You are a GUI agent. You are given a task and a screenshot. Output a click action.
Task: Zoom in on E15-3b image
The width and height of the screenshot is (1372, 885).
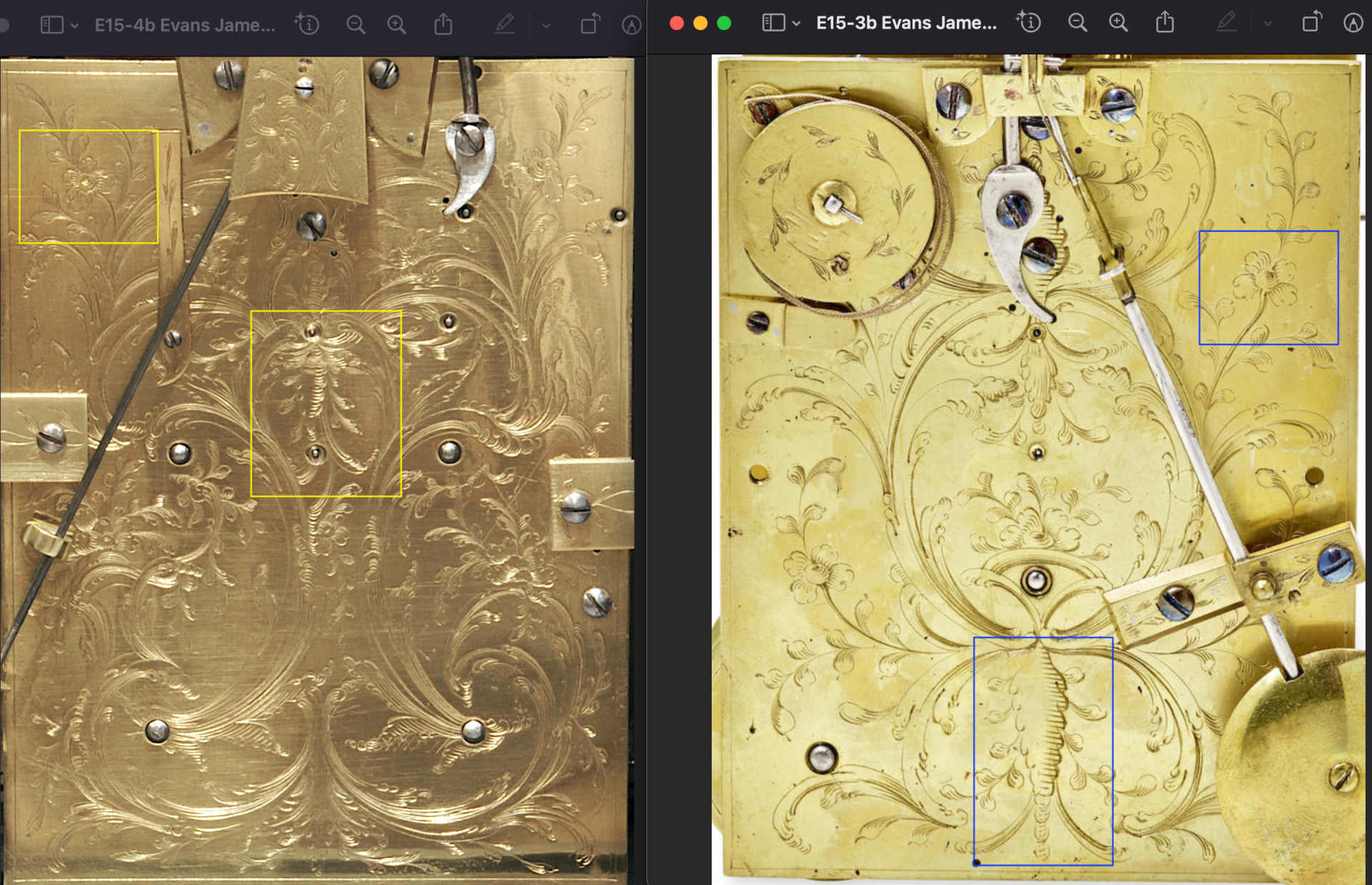click(x=1118, y=23)
